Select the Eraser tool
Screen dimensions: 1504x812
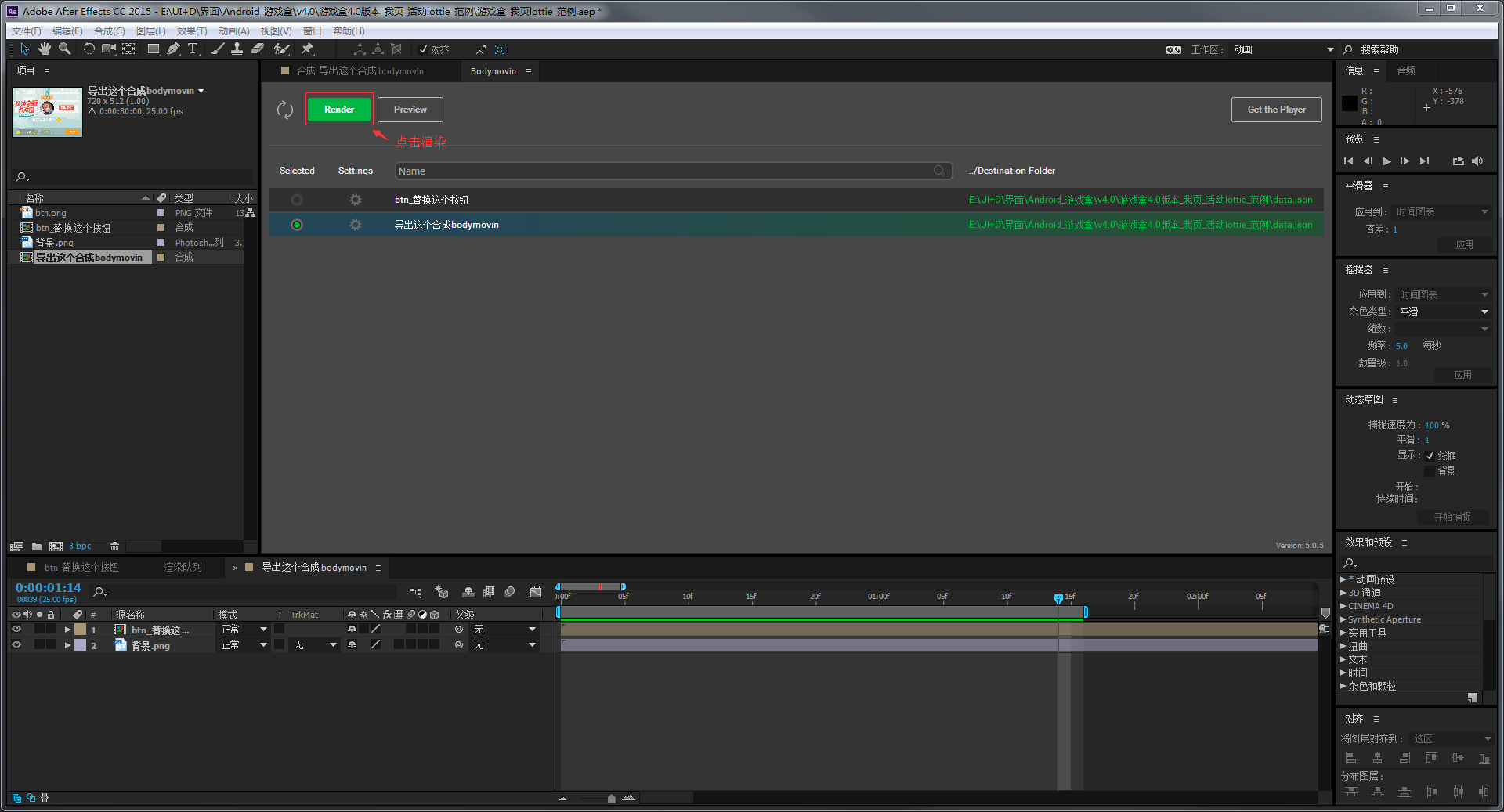coord(257,49)
